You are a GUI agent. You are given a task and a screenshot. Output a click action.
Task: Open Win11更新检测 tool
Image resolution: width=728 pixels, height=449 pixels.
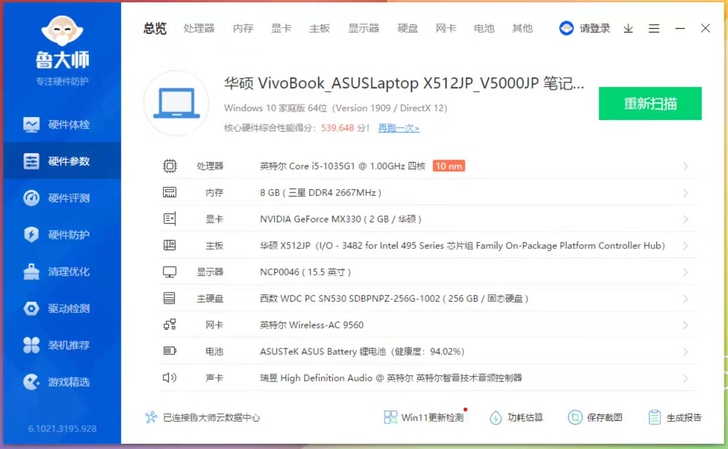[x=424, y=417]
